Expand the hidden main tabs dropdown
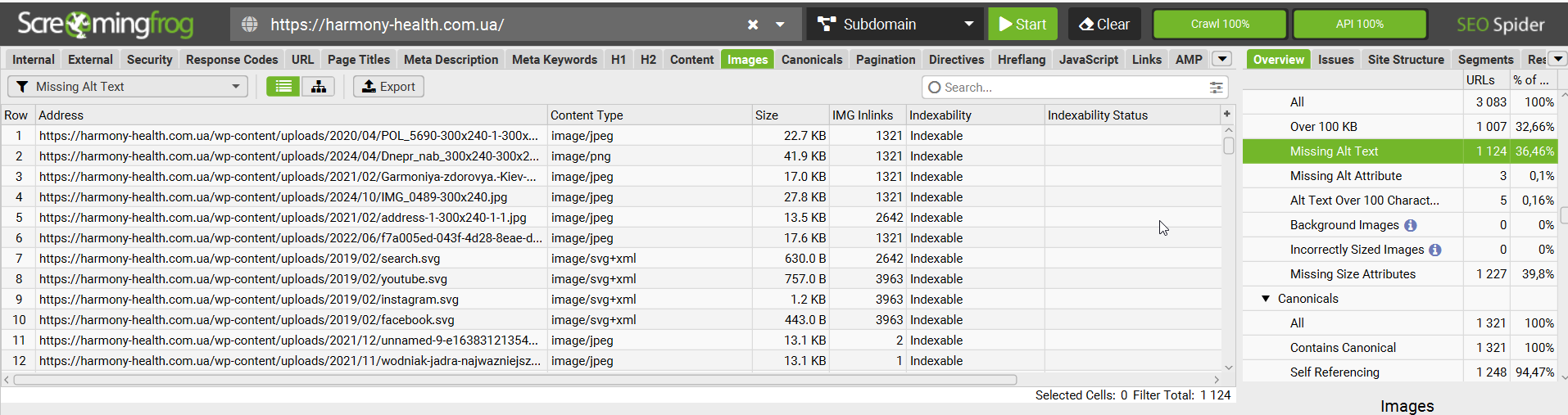Screen dimensions: 1568x415 [x=1222, y=59]
